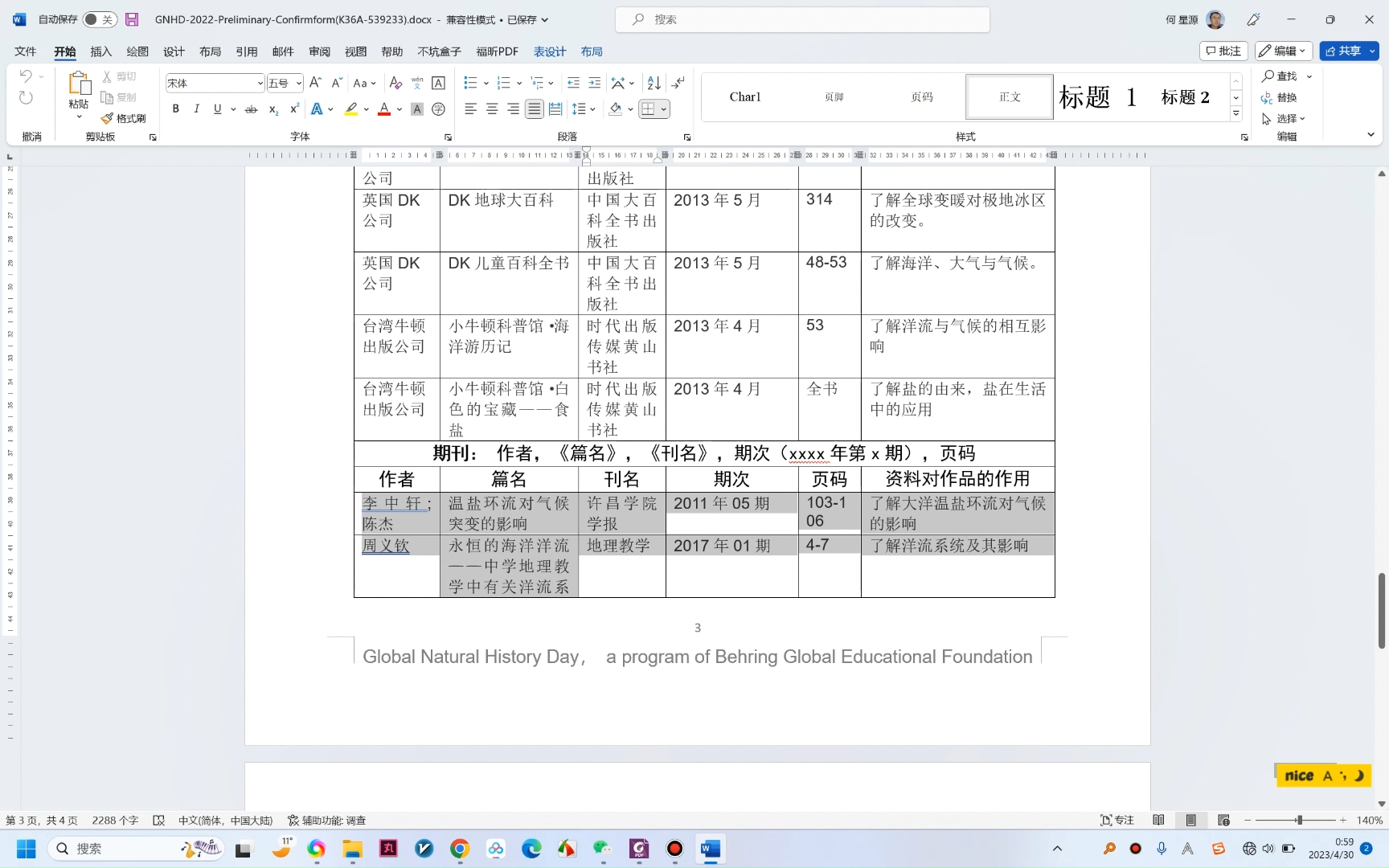Open the 开始 (Home) tab
This screenshot has height=868, width=1389.
(x=65, y=51)
